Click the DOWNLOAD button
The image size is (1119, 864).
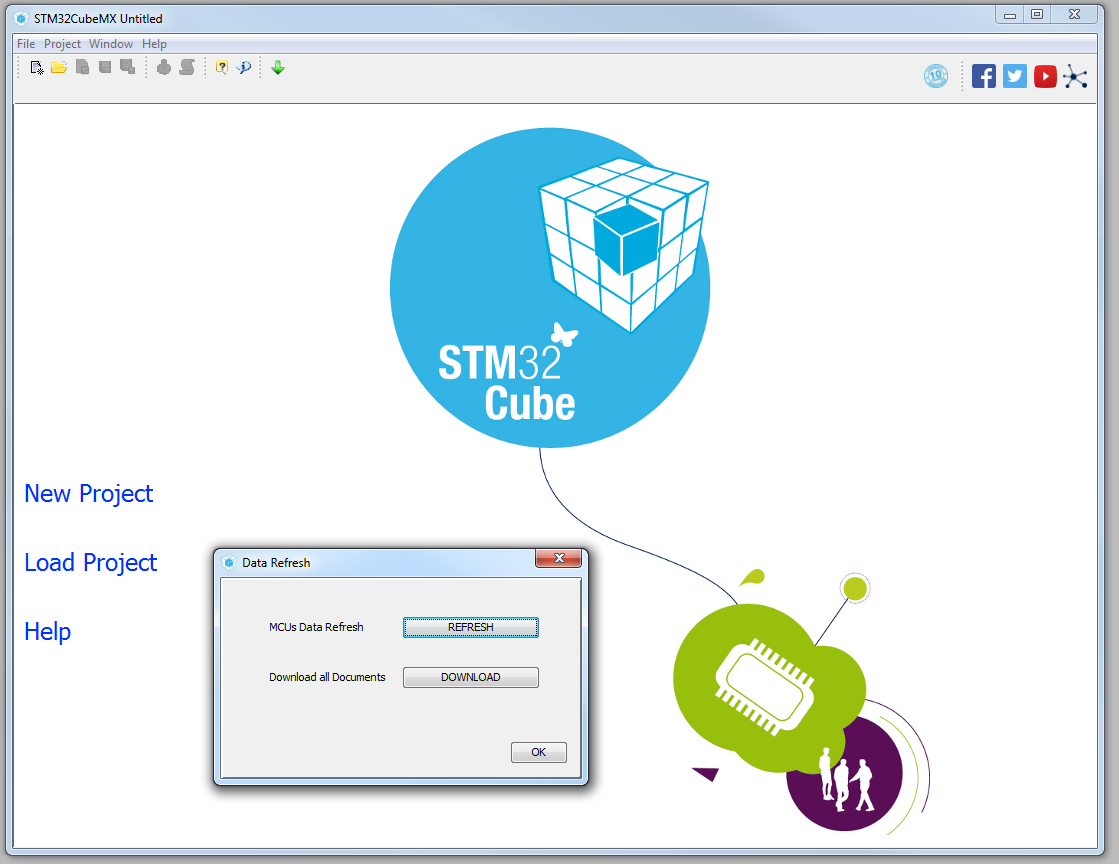click(x=470, y=677)
